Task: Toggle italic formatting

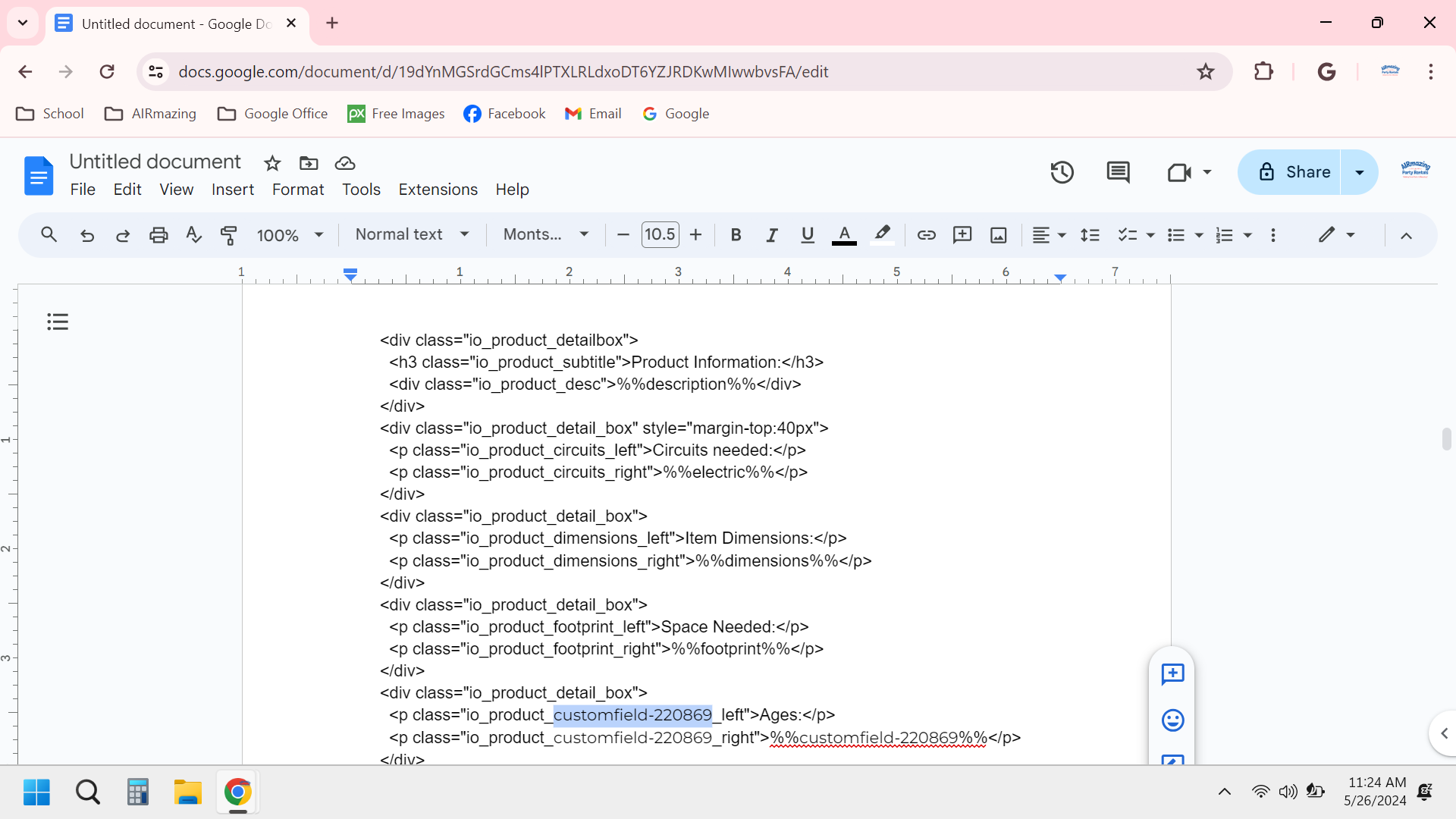Action: tap(771, 235)
